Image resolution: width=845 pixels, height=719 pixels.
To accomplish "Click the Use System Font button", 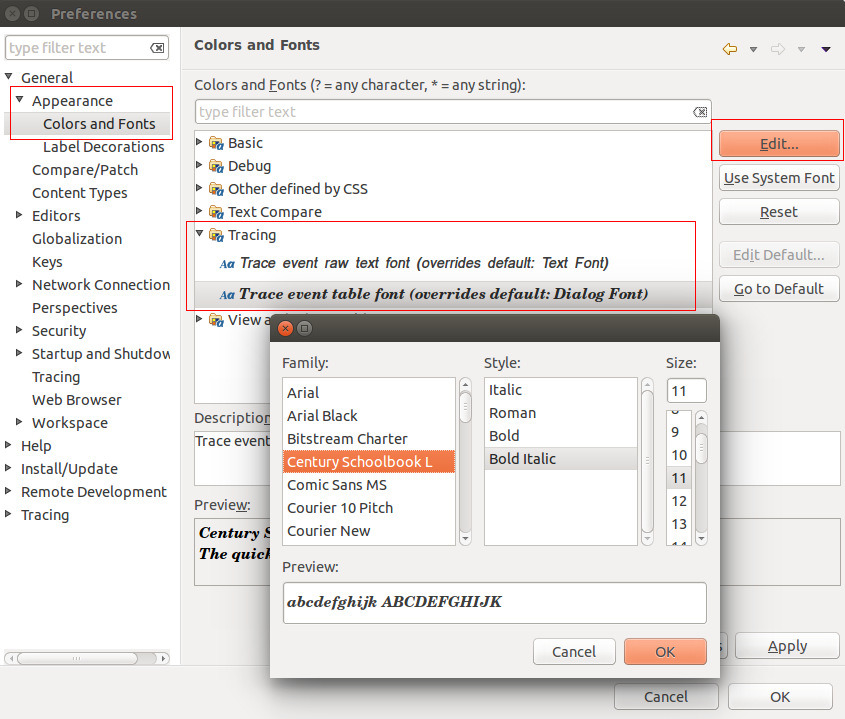I will [778, 178].
